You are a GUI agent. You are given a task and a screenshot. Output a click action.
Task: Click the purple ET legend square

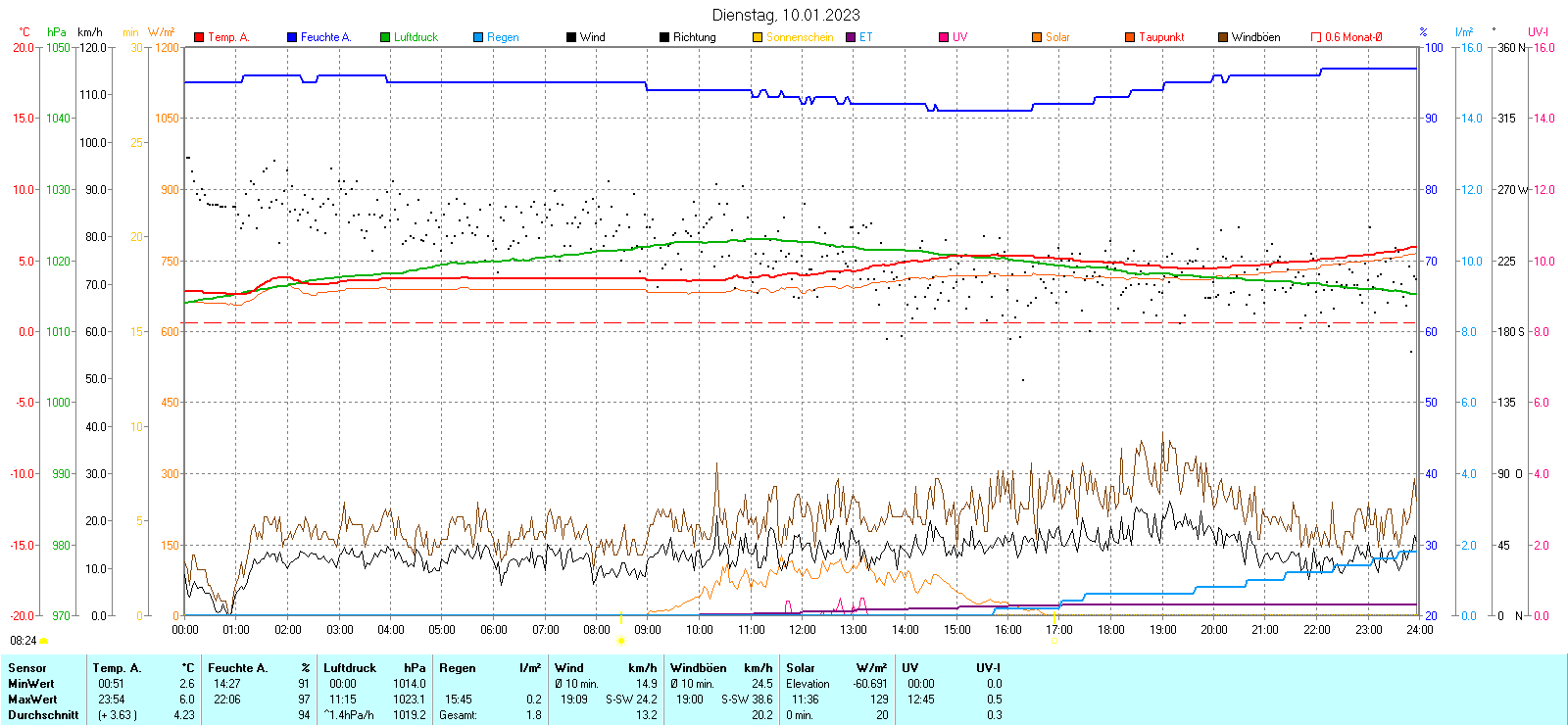tap(851, 37)
